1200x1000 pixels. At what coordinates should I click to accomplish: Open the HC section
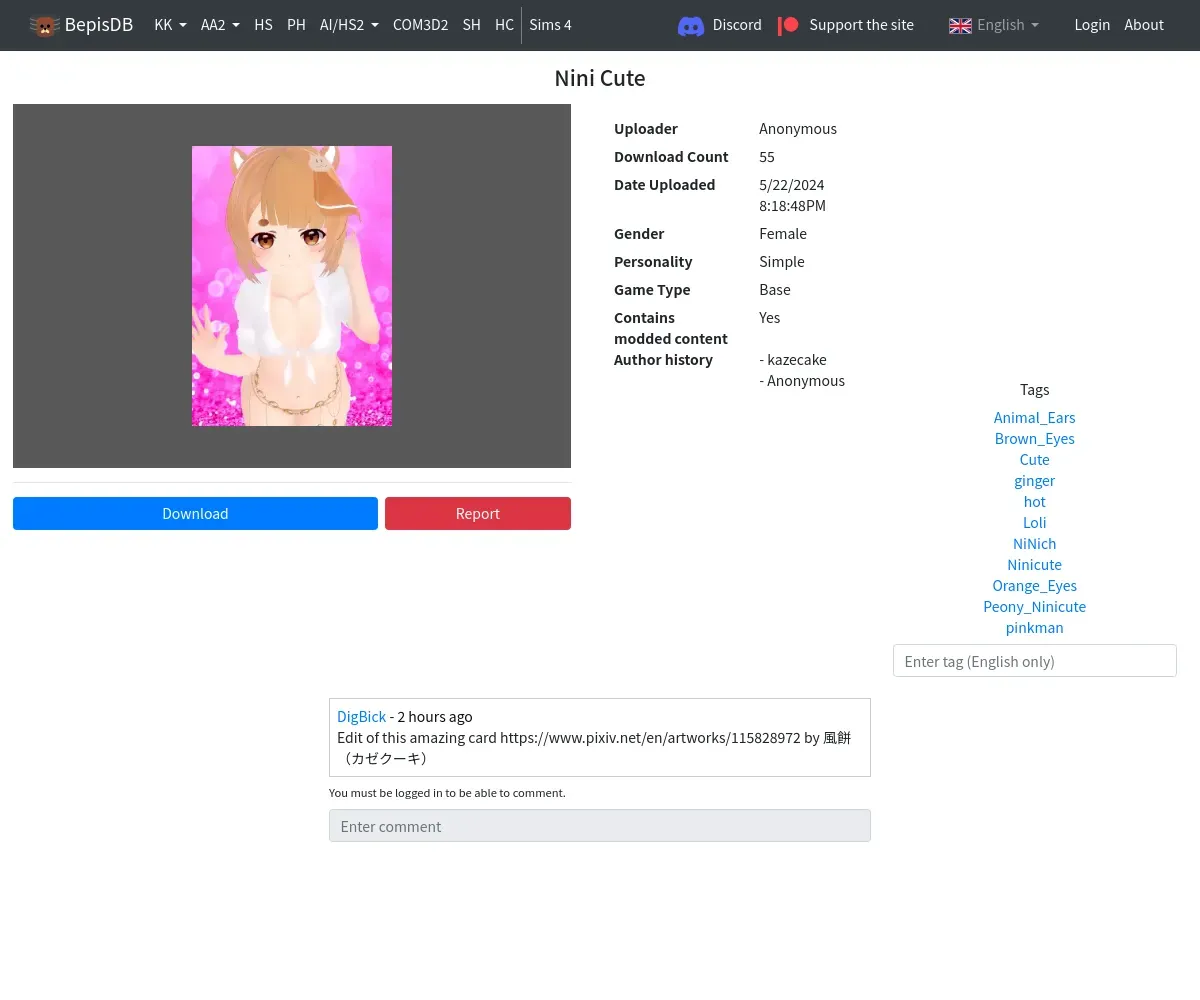pos(504,25)
